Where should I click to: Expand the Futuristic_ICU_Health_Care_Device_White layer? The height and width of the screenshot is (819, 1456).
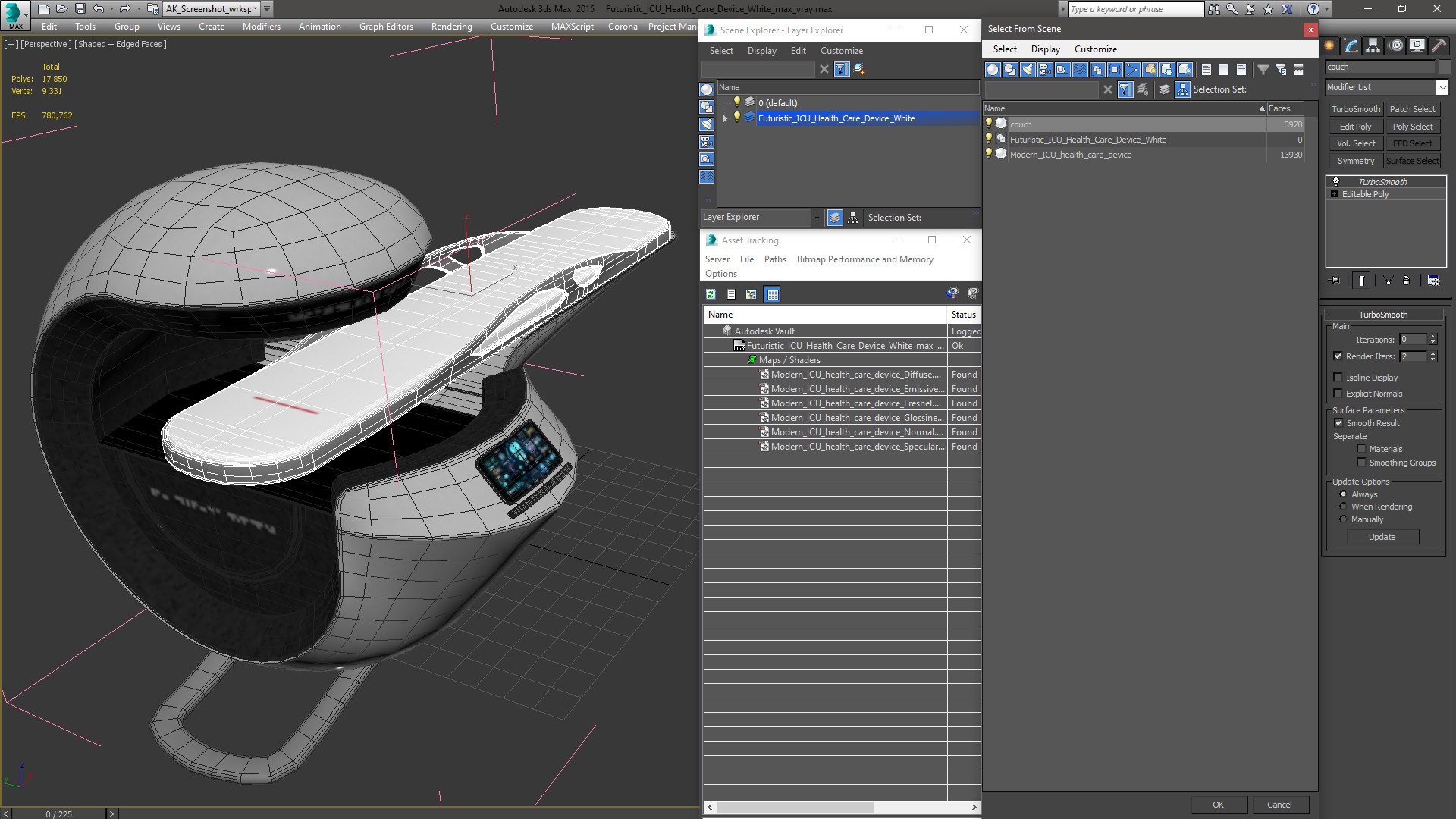tap(725, 118)
